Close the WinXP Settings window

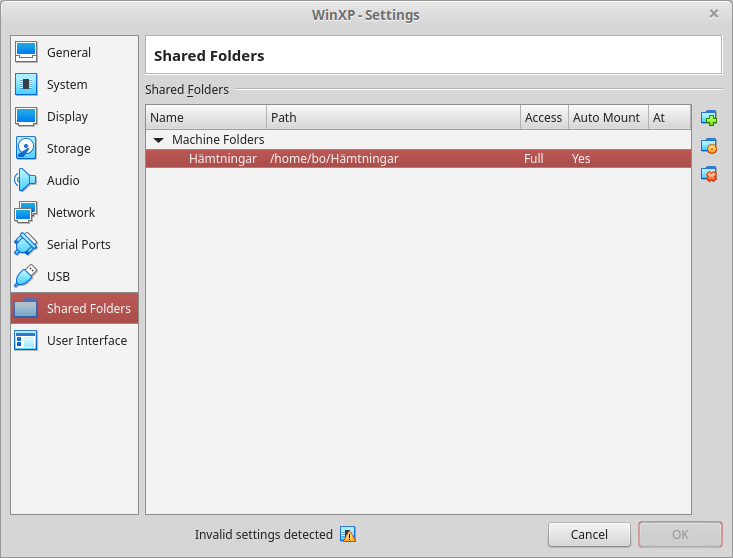[713, 14]
